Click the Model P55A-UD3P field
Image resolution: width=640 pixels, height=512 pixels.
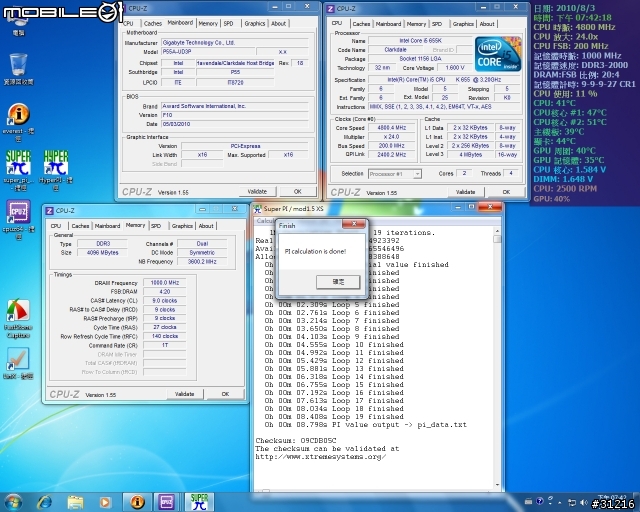point(208,52)
